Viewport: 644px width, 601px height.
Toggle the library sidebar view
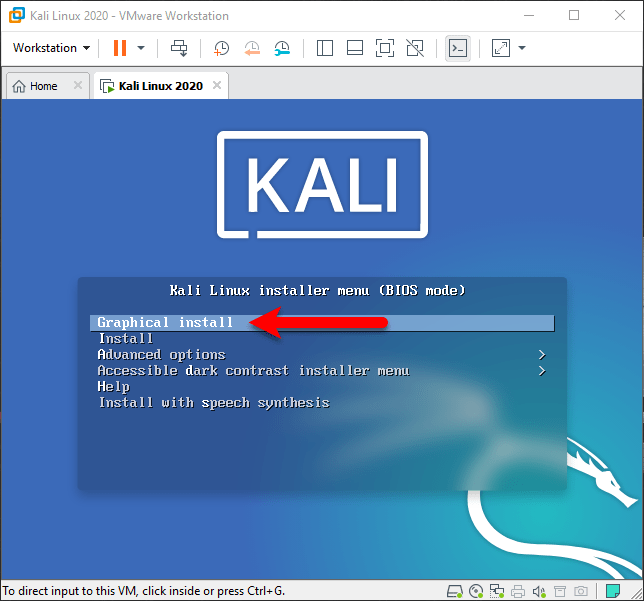(x=324, y=48)
